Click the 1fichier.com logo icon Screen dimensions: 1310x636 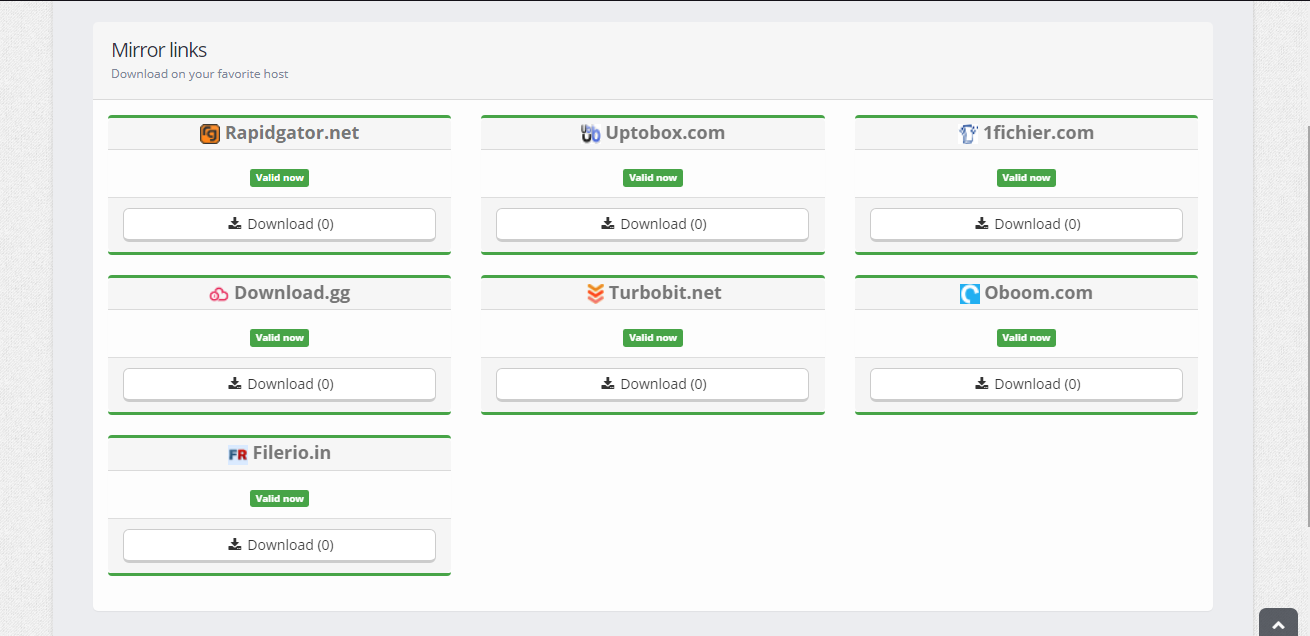(x=968, y=134)
